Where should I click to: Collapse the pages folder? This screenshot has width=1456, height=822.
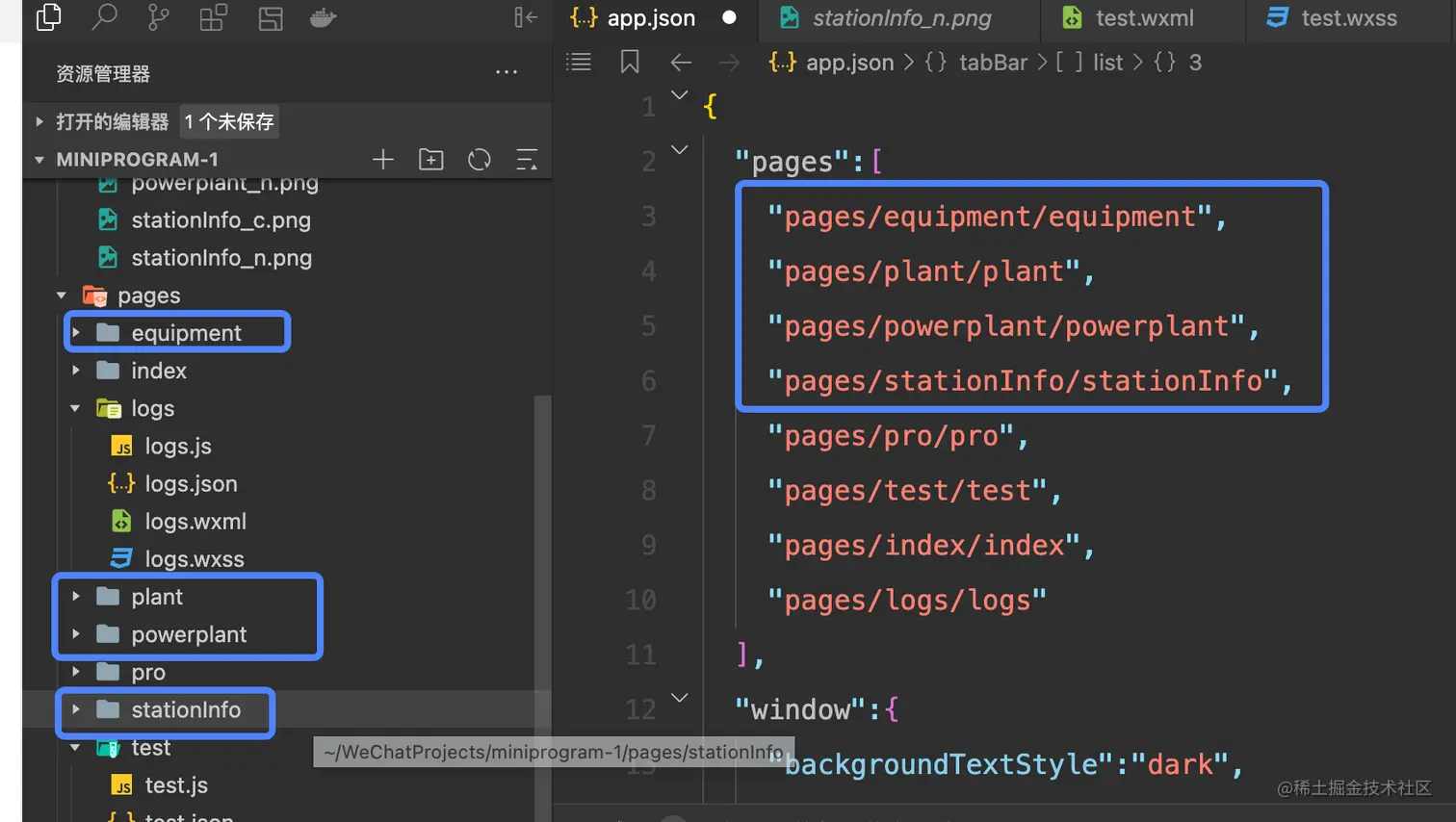(x=62, y=295)
